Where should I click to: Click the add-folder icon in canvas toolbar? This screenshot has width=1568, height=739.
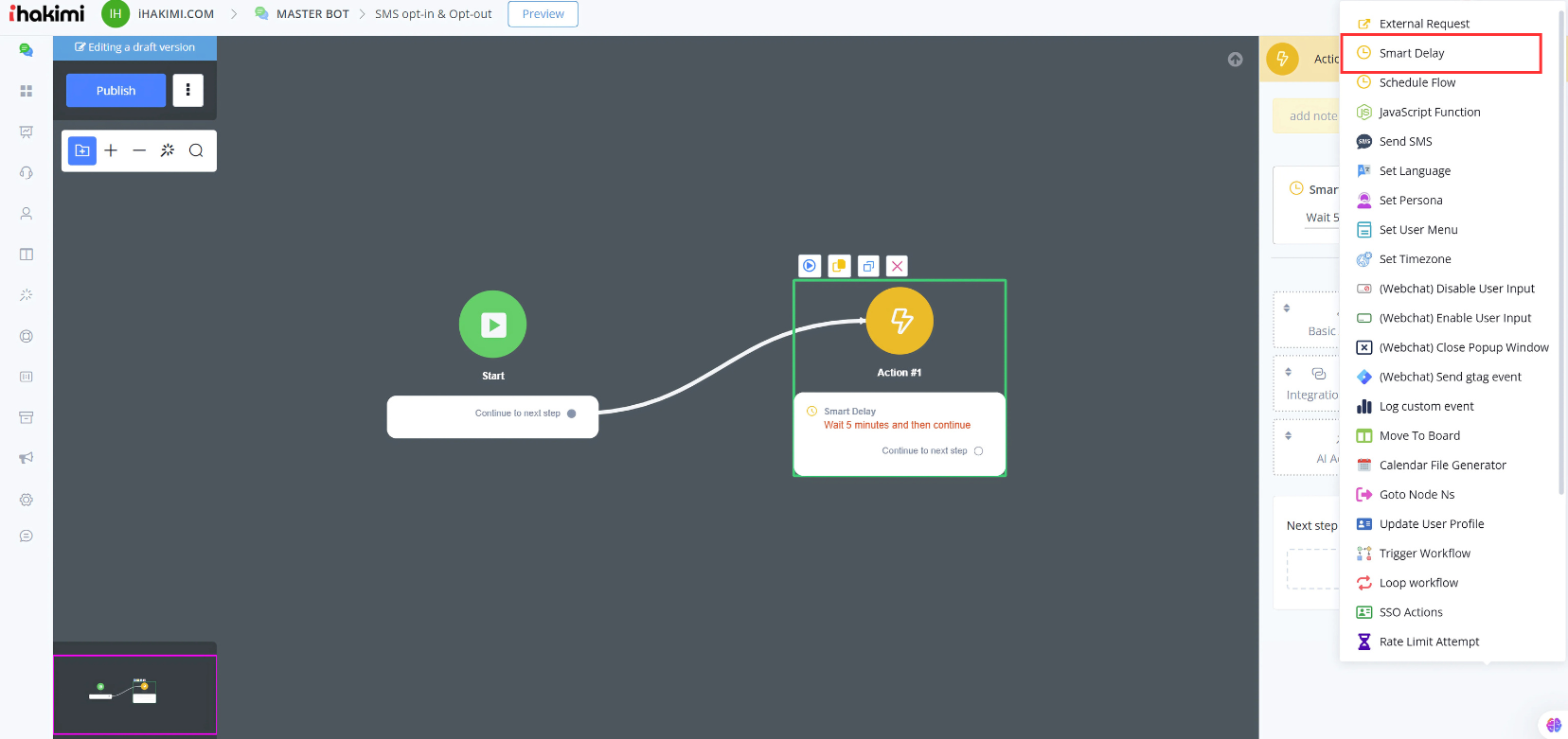[x=82, y=150]
